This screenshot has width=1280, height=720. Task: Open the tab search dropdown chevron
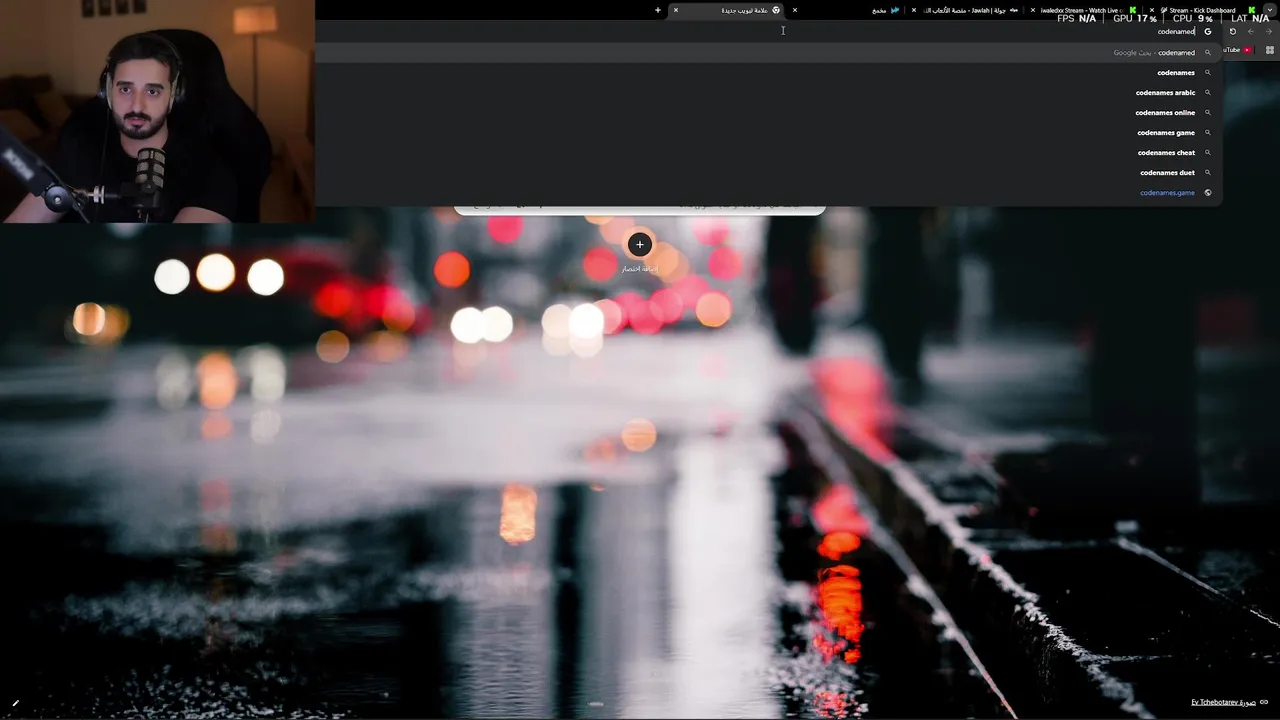pos(1269,10)
